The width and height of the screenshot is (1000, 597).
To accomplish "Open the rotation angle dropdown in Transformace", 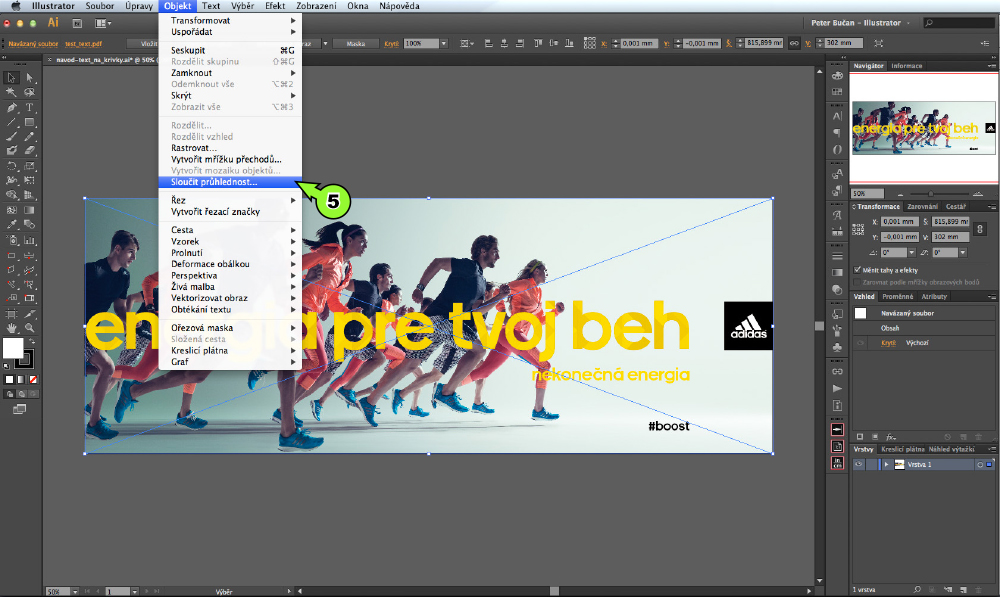I will tap(911, 253).
